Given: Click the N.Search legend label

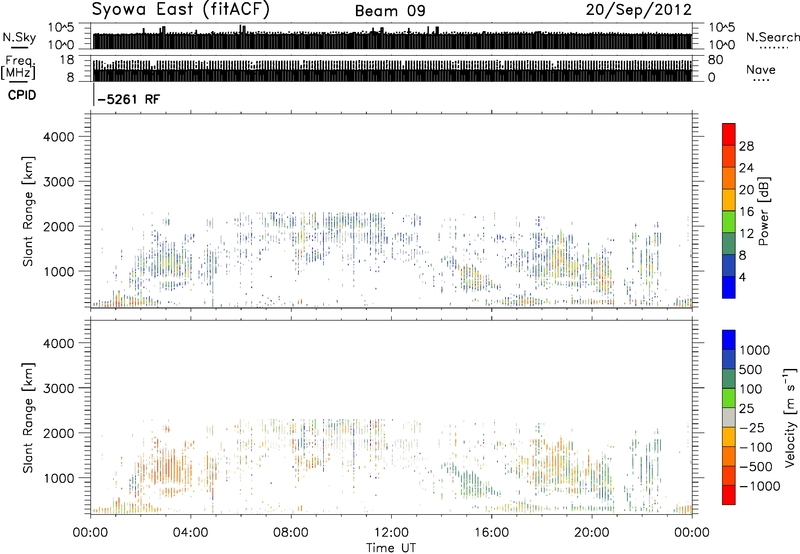Looking at the screenshot, I should 772,37.
